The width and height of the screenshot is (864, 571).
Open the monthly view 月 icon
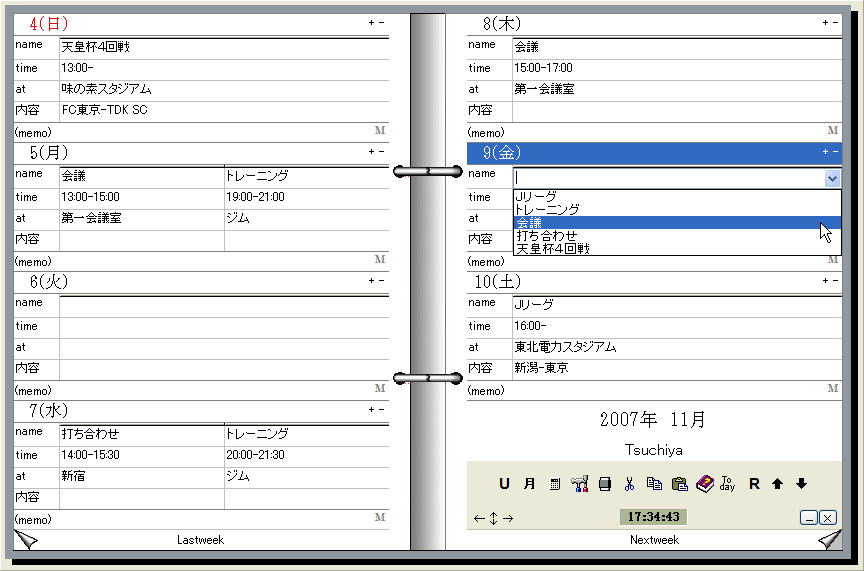point(530,484)
